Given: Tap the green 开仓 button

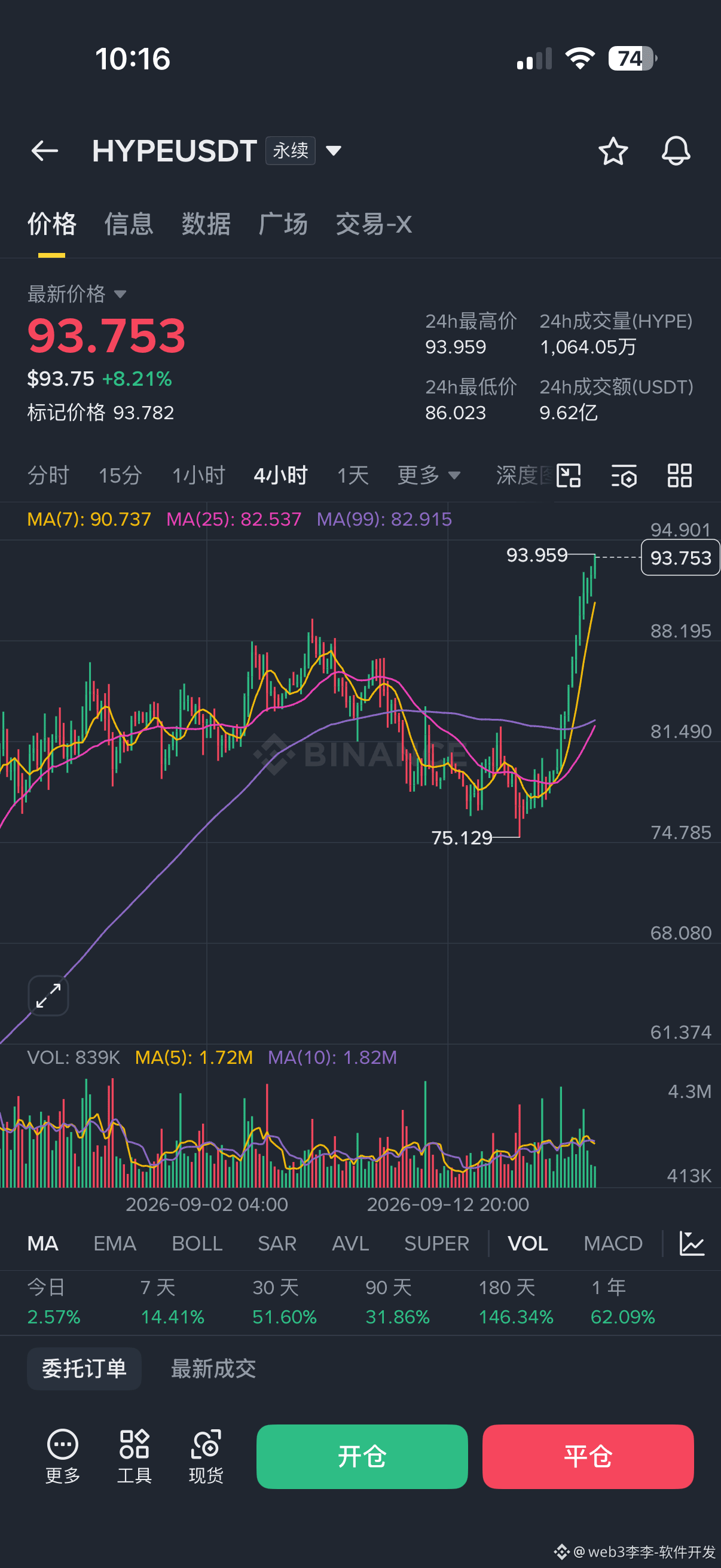Looking at the screenshot, I should [x=362, y=1457].
